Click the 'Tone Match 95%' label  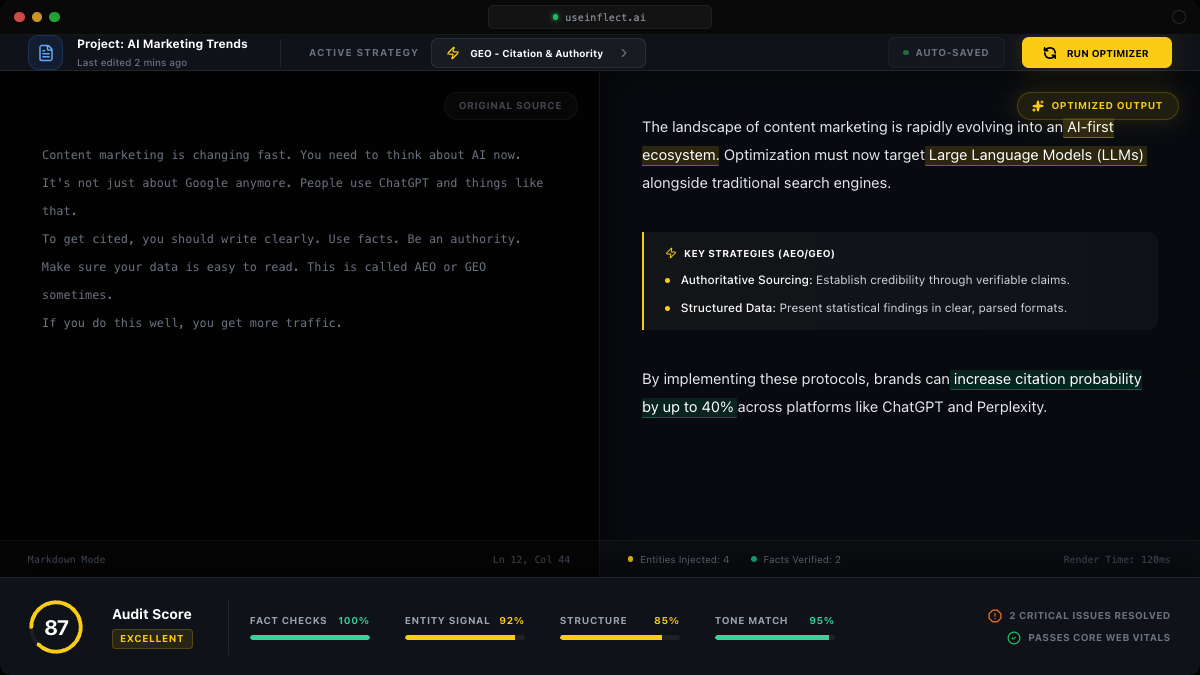(775, 621)
